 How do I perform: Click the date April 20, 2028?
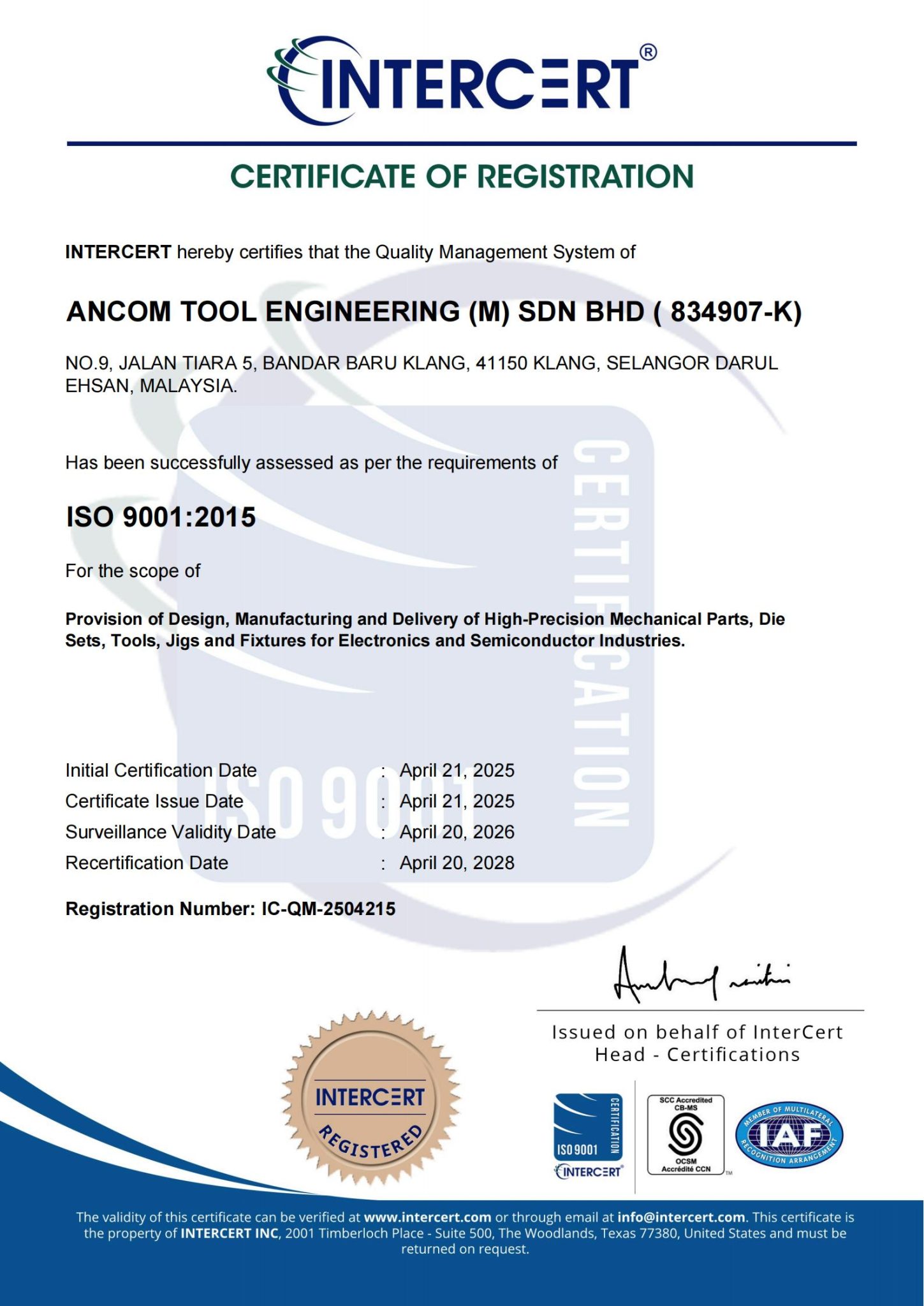pyautogui.click(x=457, y=863)
